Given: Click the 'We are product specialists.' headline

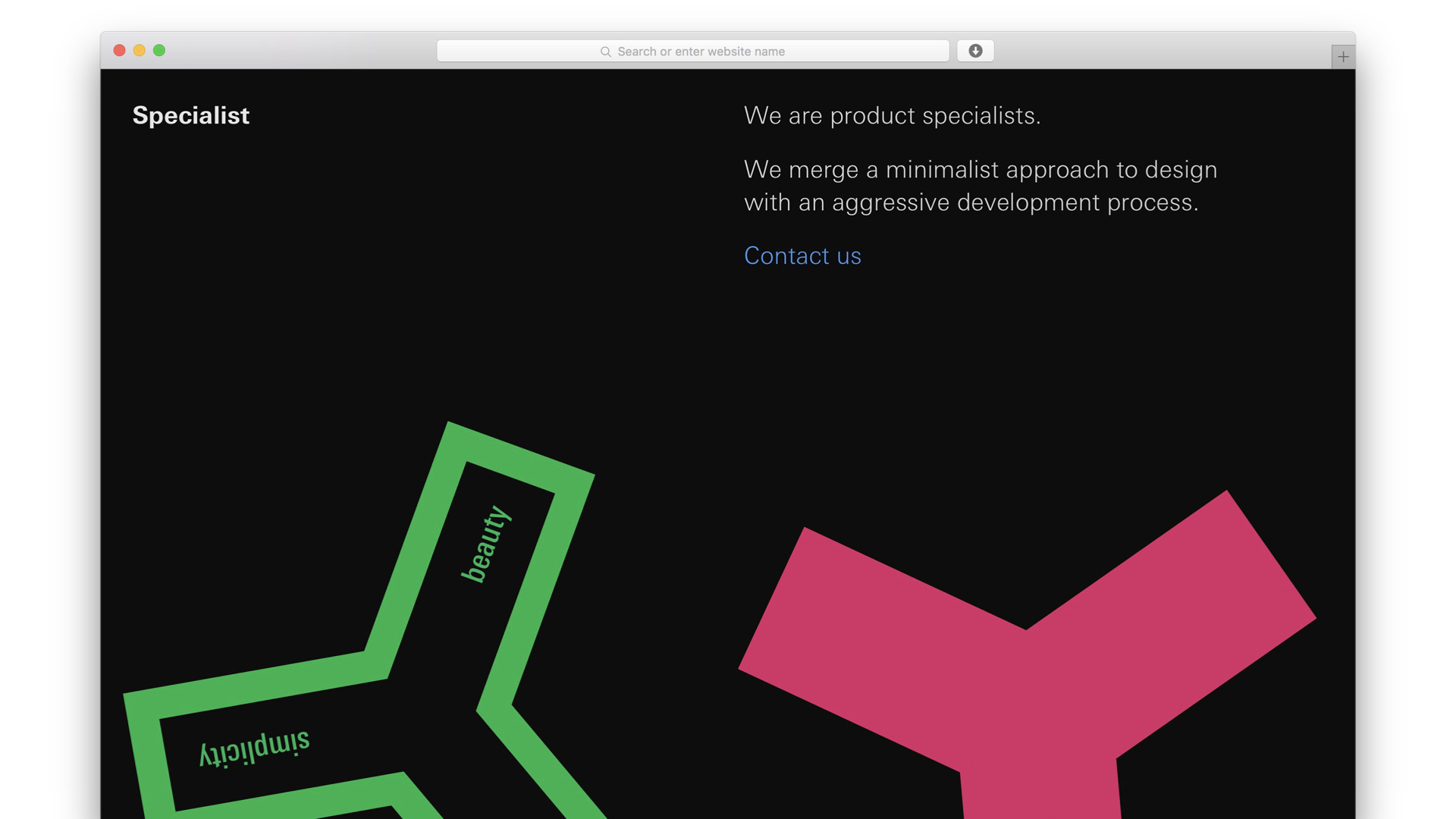Looking at the screenshot, I should (892, 115).
